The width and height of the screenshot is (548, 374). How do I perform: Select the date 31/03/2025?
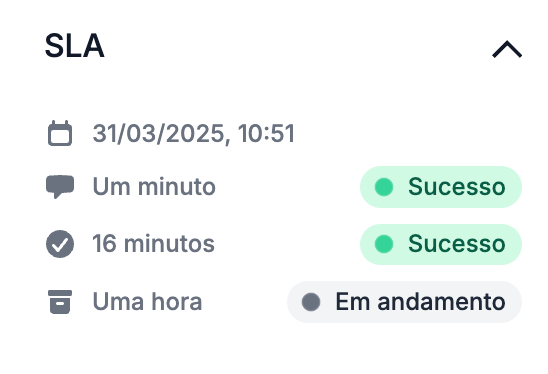[158, 133]
